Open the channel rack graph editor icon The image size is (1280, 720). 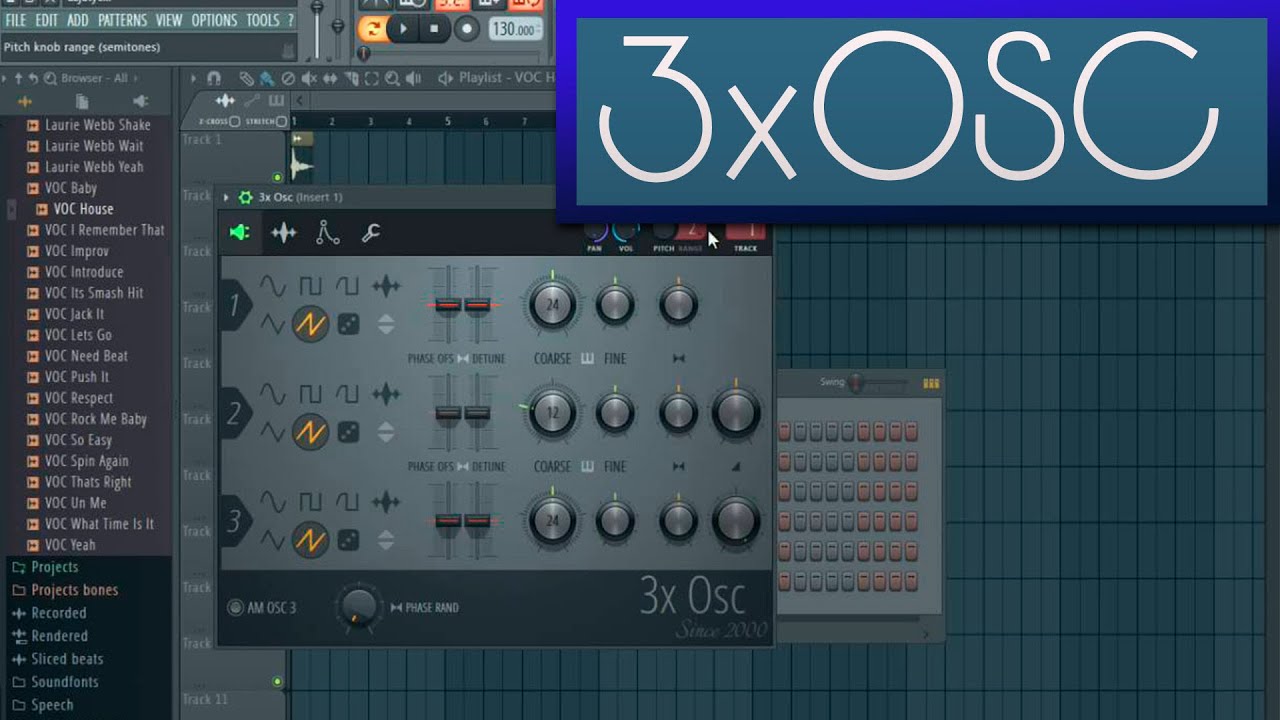tap(931, 383)
